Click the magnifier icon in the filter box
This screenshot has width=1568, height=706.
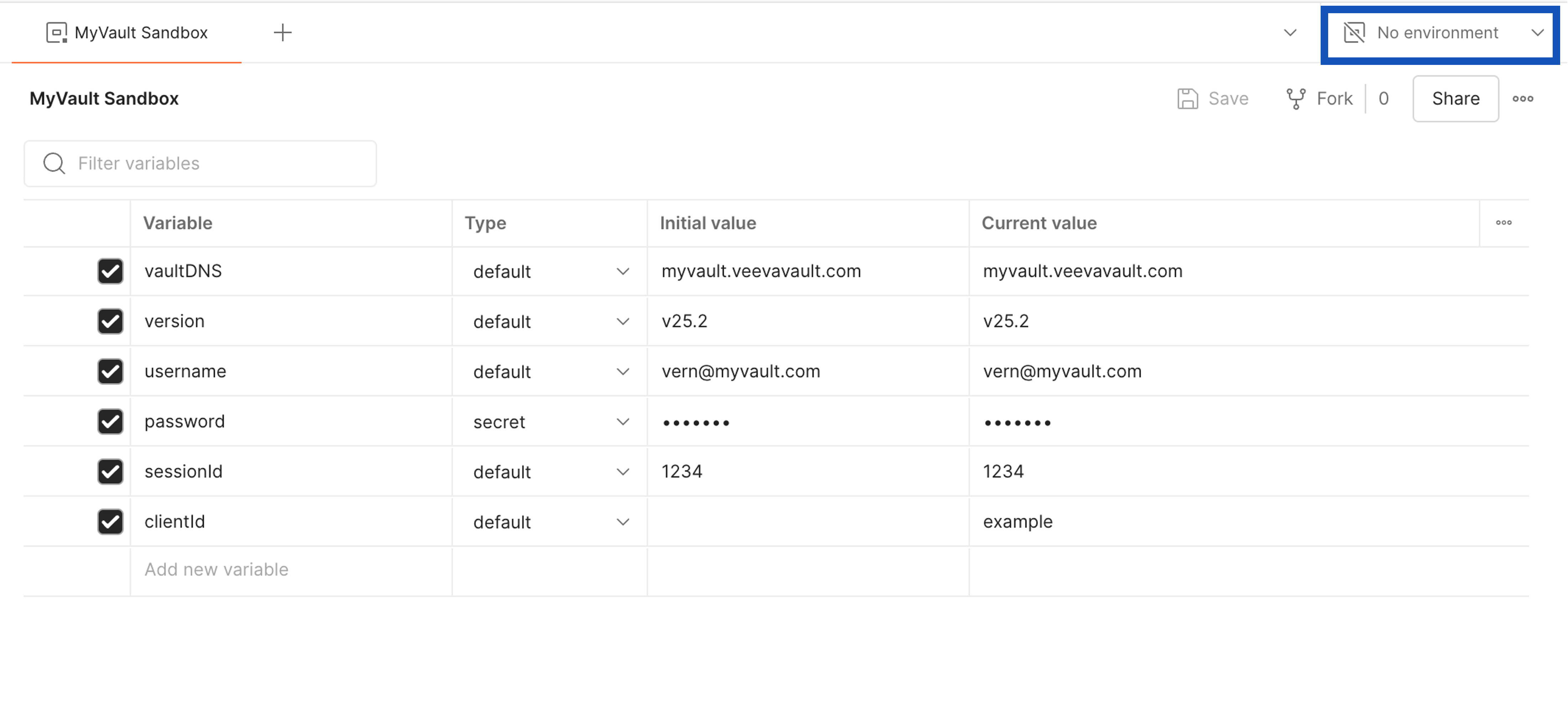point(54,163)
